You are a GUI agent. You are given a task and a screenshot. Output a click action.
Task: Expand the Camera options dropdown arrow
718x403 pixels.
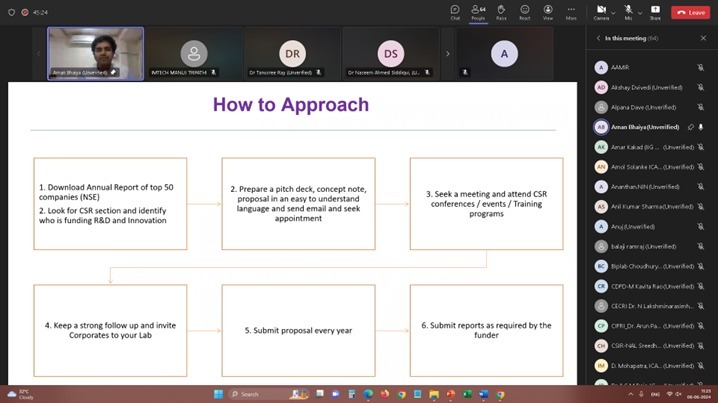click(612, 11)
